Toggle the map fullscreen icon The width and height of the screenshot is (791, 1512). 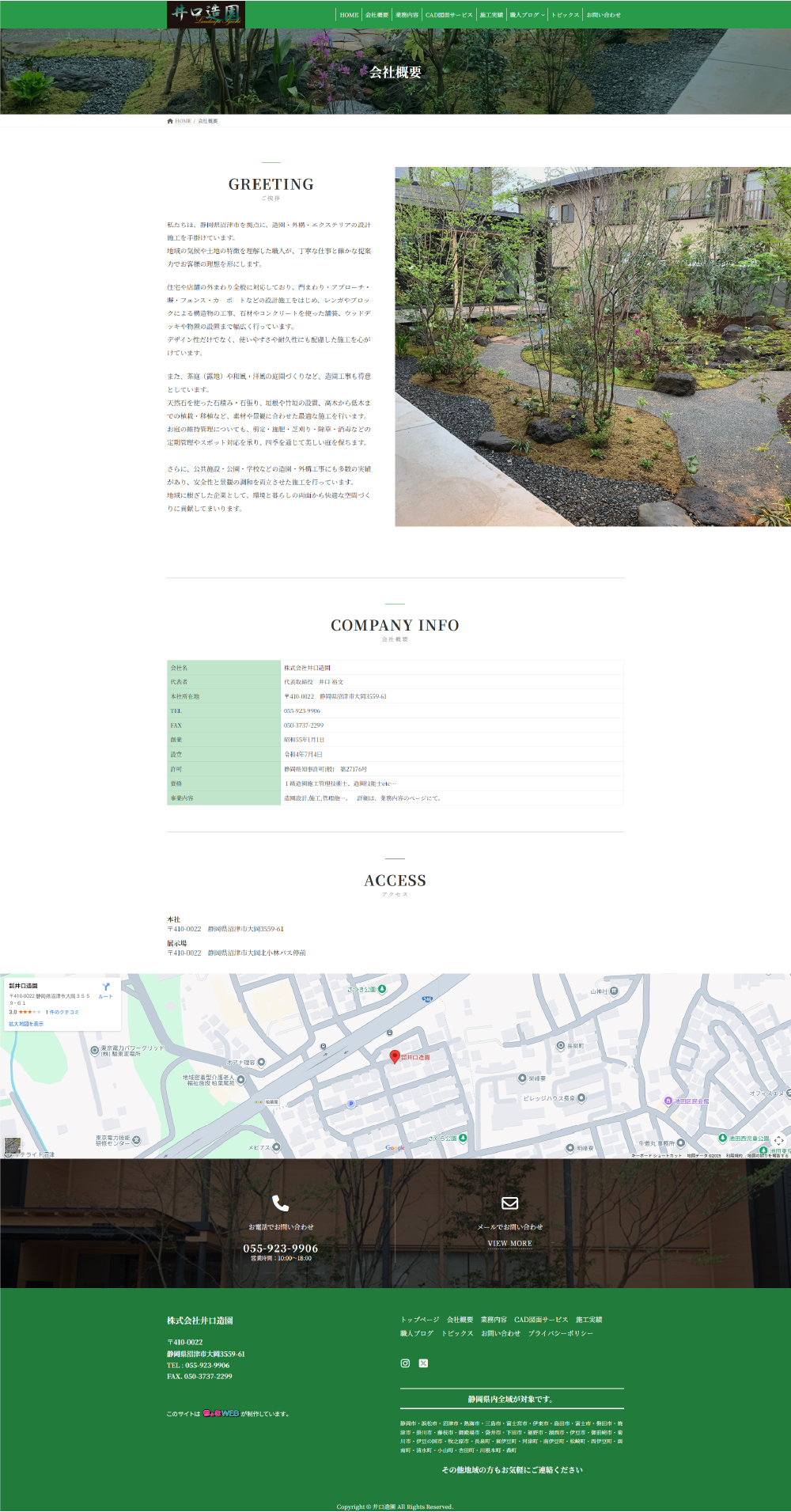pos(778,1140)
